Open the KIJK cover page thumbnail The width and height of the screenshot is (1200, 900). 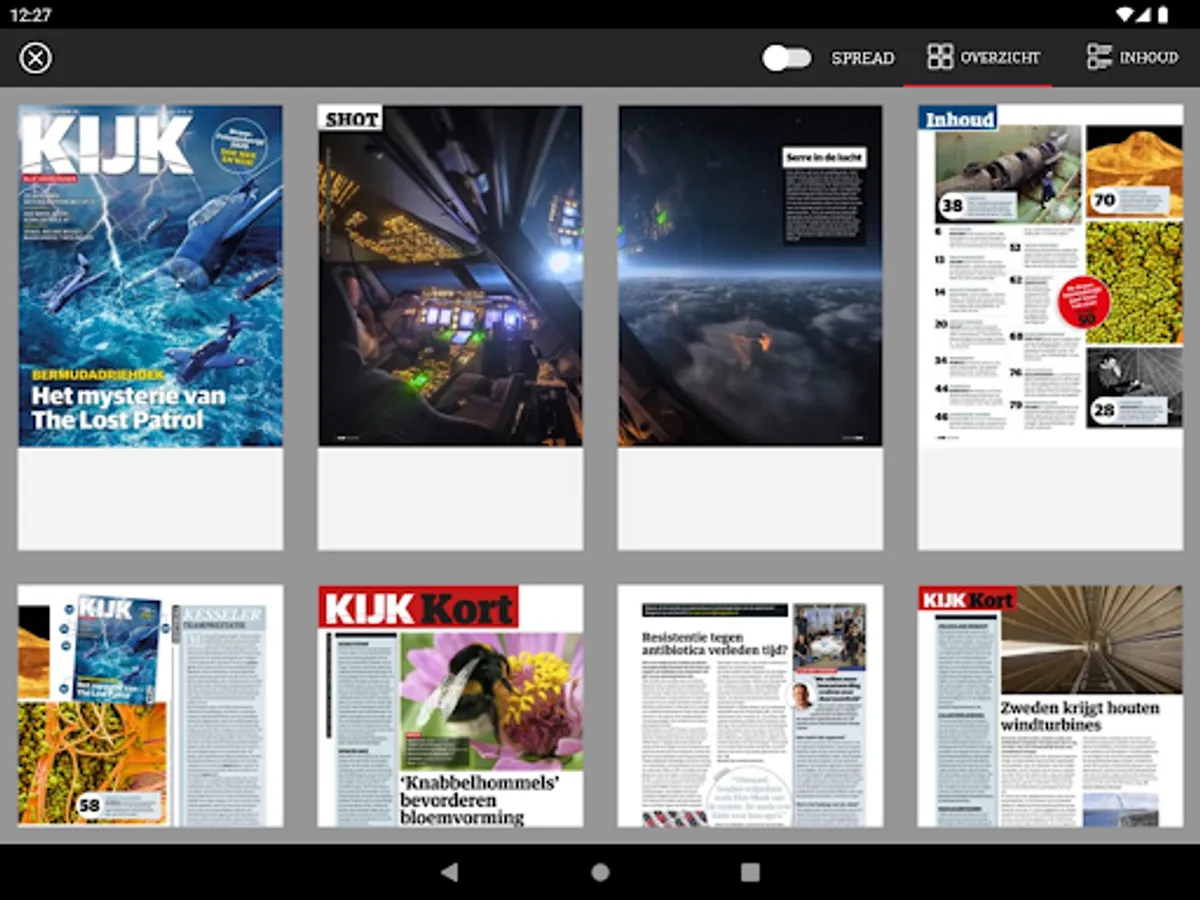click(x=150, y=327)
